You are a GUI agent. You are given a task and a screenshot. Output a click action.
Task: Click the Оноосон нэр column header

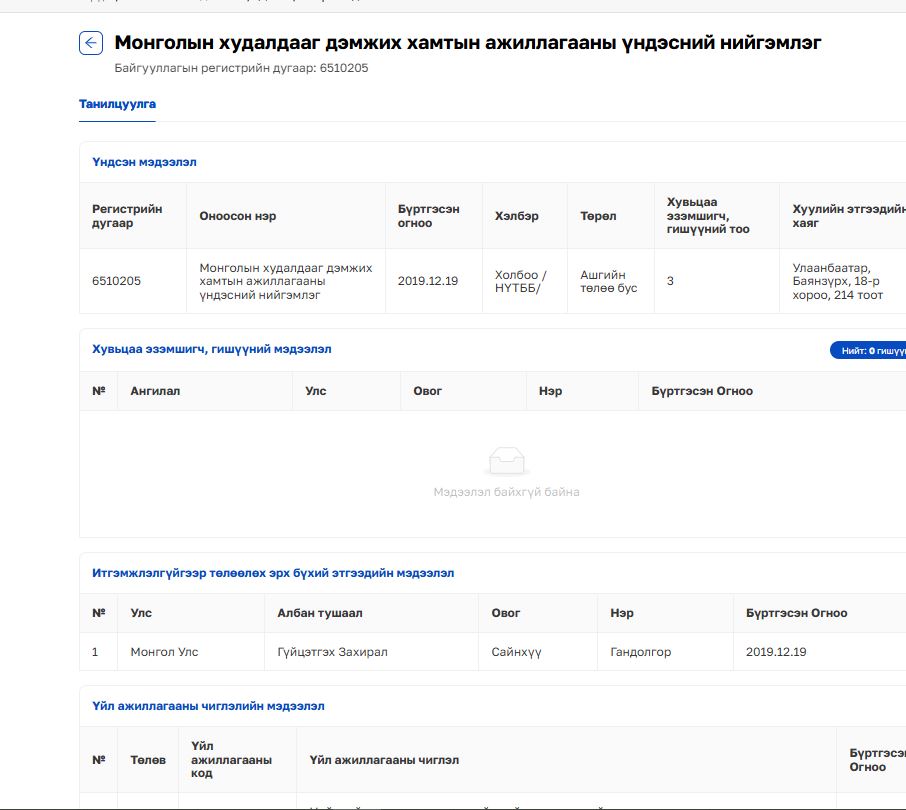[x=238, y=216]
